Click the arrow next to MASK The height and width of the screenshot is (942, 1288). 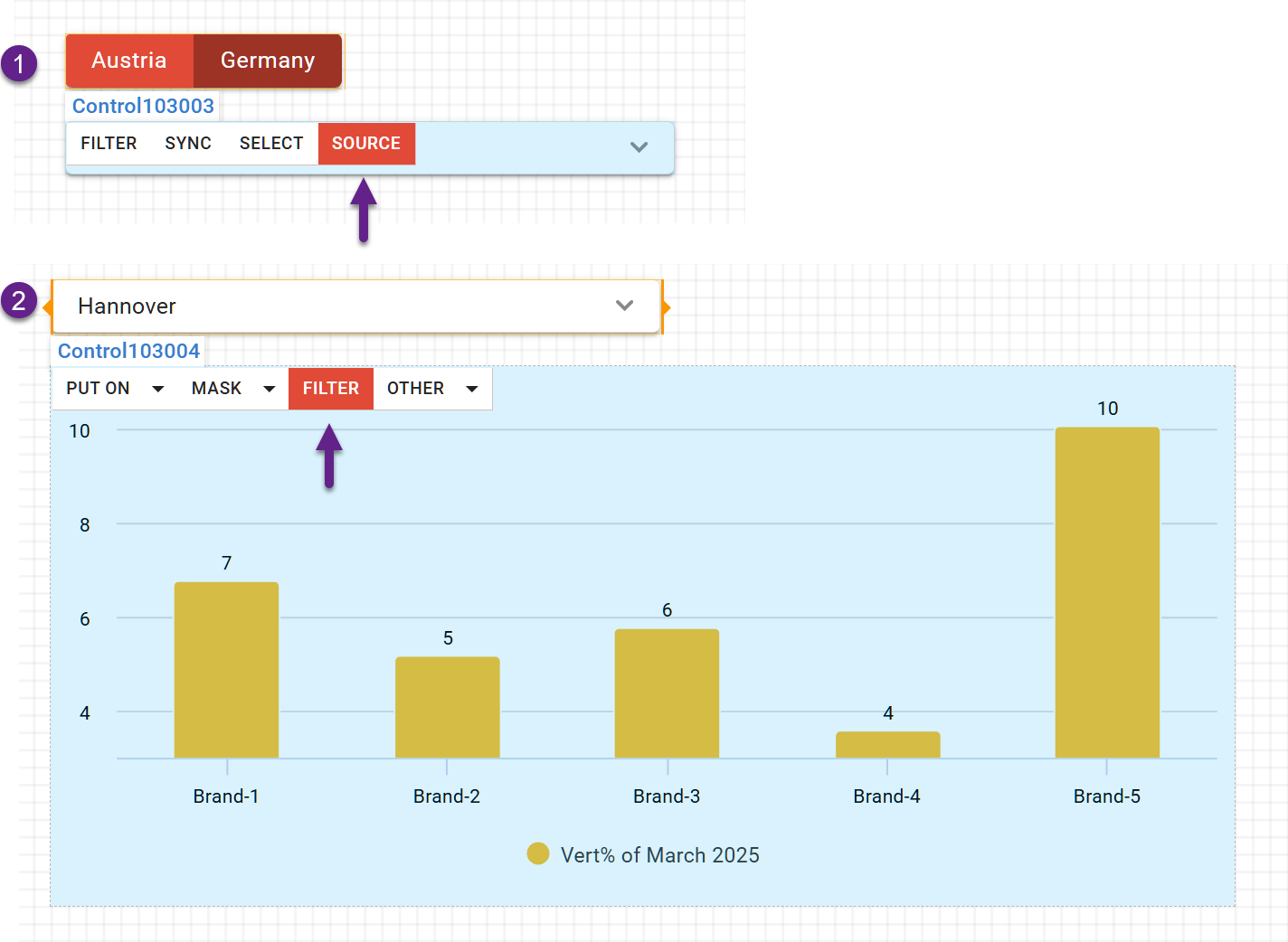click(269, 389)
